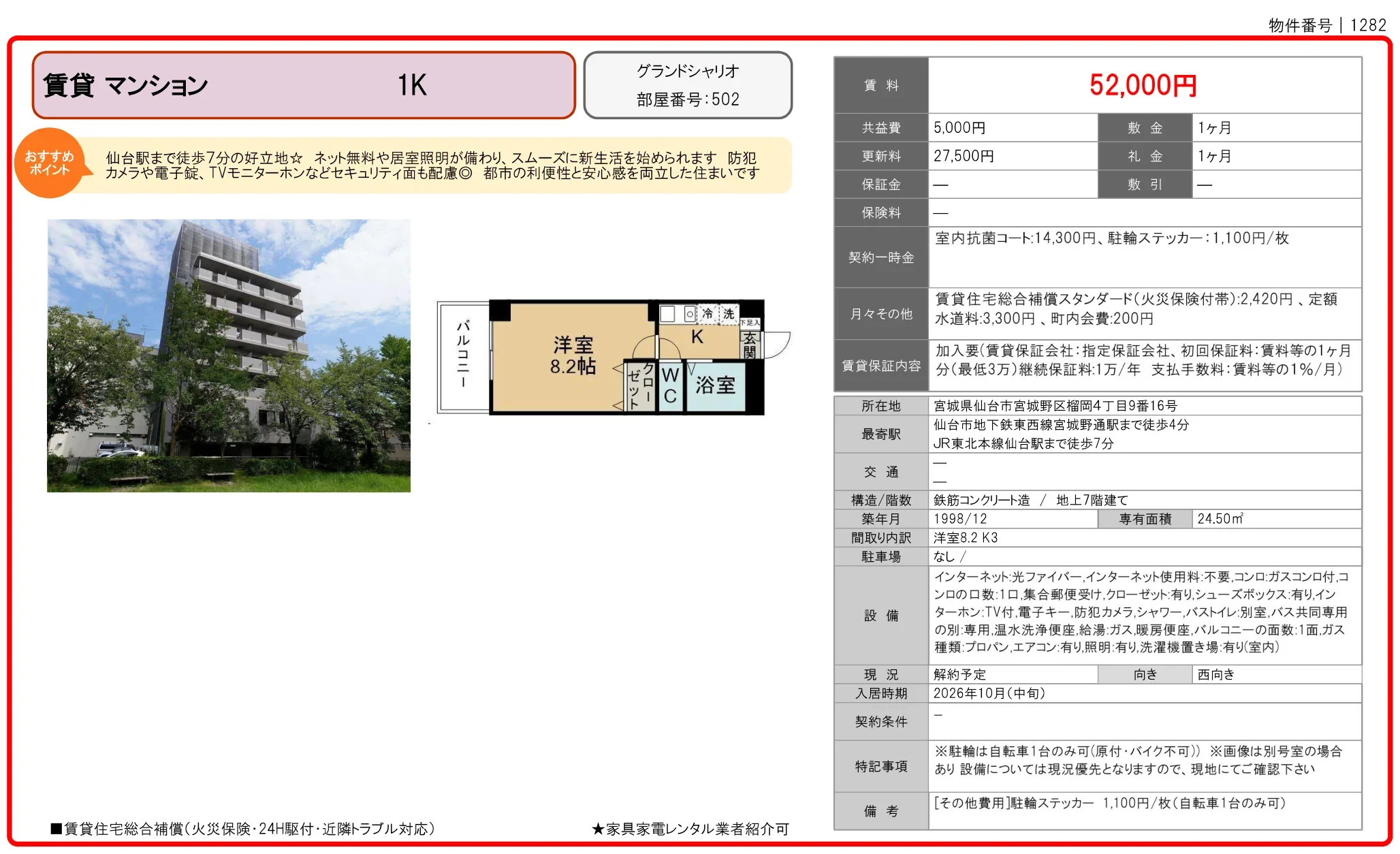Select the ※駐輪は自転車1台のみ可 note

pos(1068,751)
